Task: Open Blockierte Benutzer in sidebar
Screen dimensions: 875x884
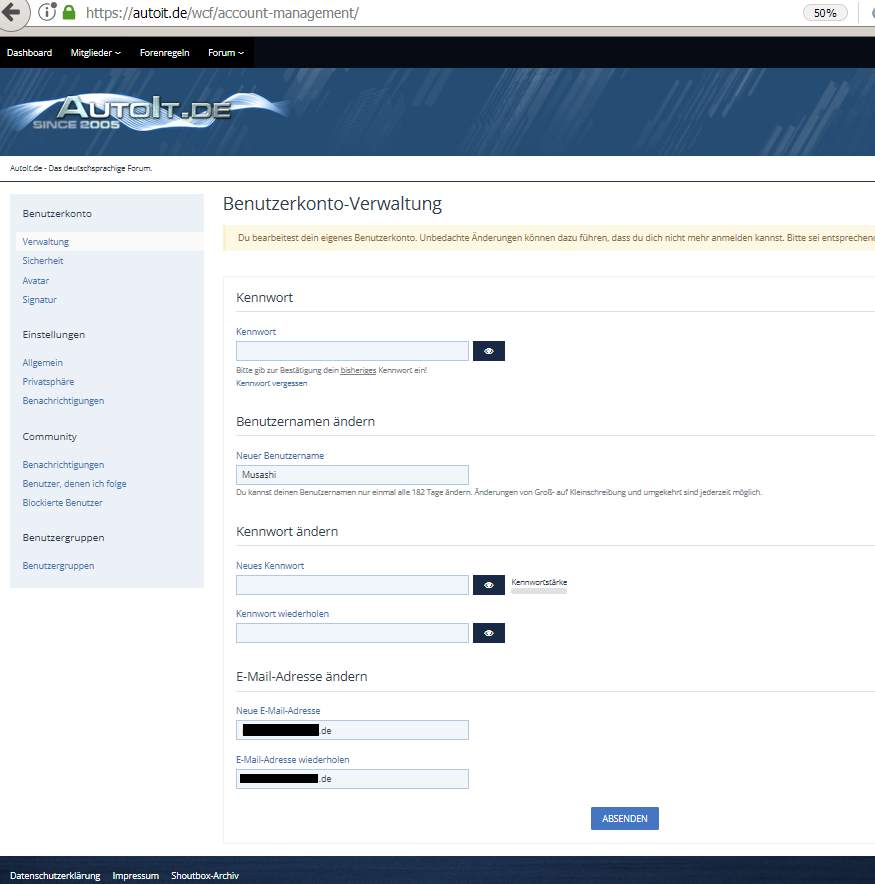Action: coord(62,503)
